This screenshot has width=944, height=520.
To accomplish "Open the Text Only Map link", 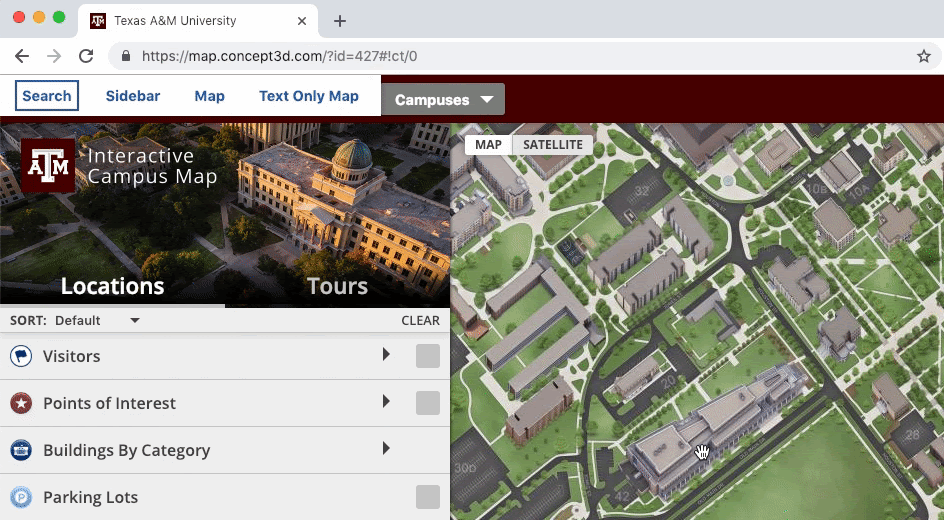I will point(308,96).
